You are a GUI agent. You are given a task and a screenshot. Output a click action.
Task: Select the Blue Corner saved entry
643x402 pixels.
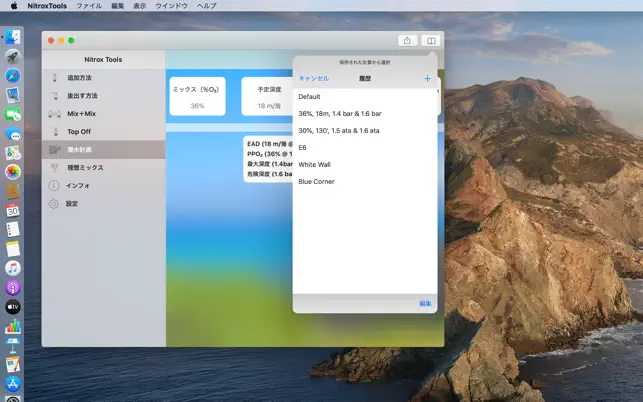coord(365,182)
